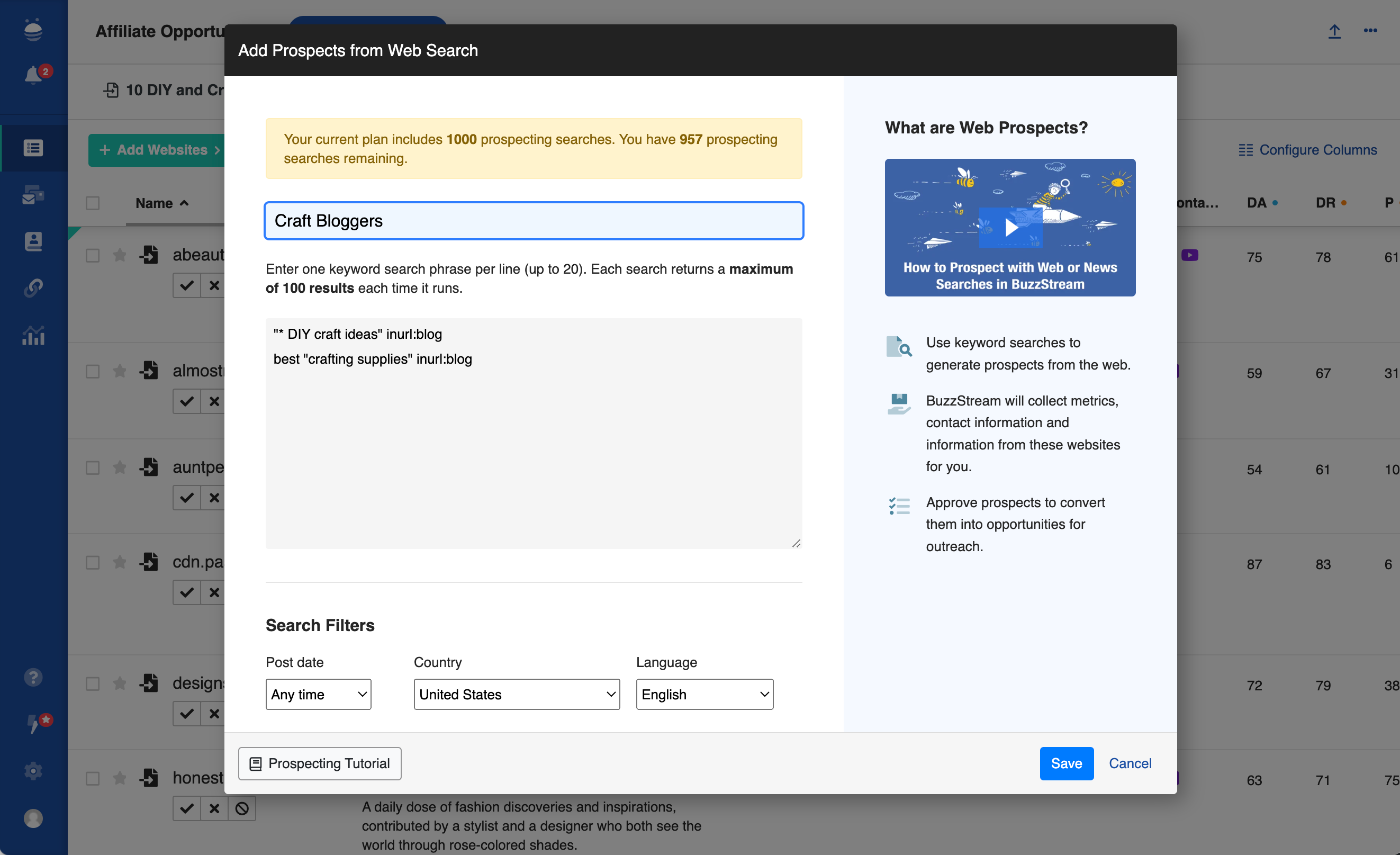Open the reports chart icon in sidebar
Screen dimensions: 1400x855
[x=33, y=336]
